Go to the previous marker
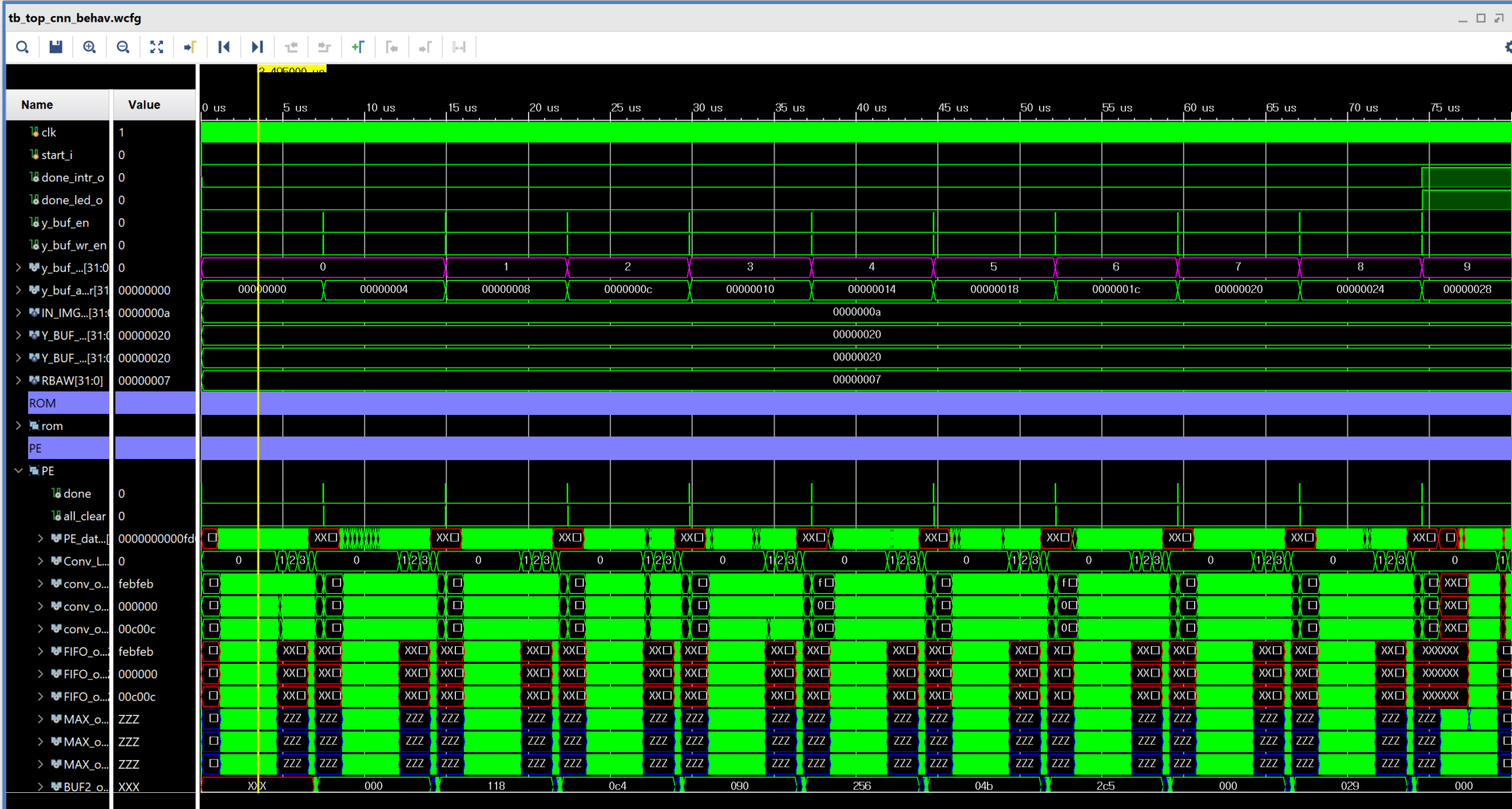Screen dimensions: 1512x809 [392, 47]
